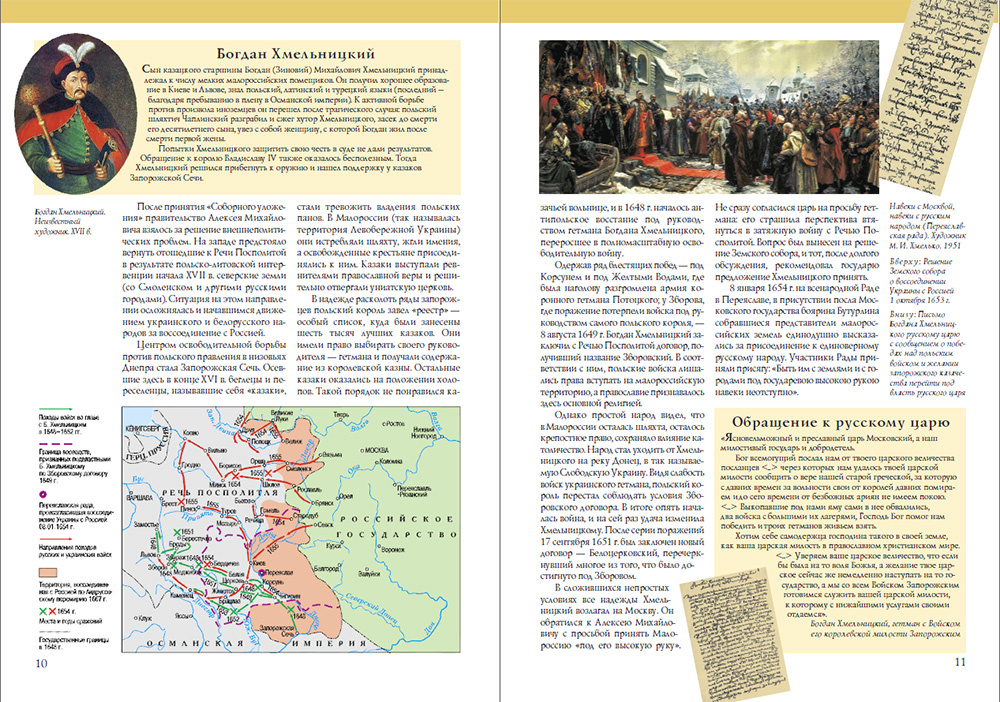Screen dimensions: 1000x702
Task: Click the word "ОСМАНСКАЯ" on the map
Action: coord(195,644)
